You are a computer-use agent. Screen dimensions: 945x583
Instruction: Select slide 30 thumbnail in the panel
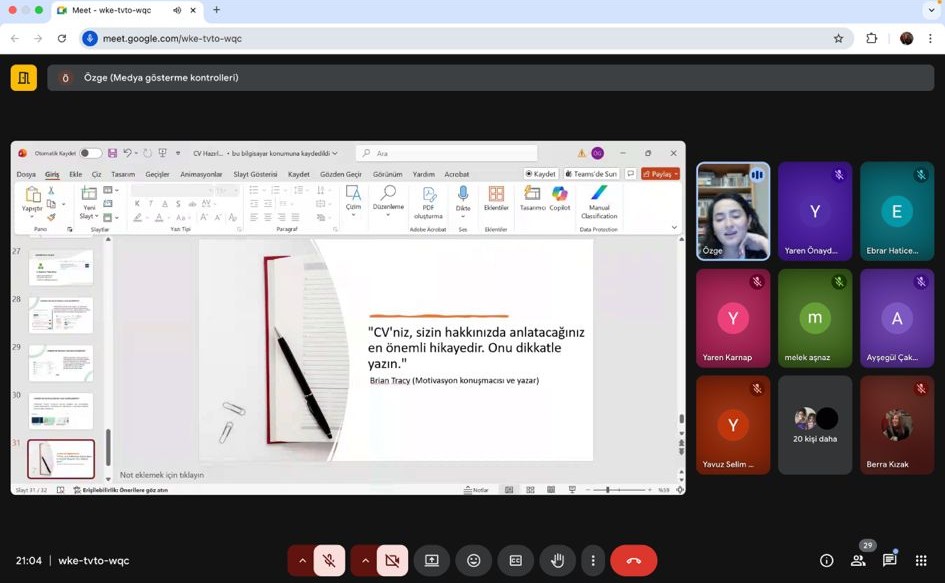pyautogui.click(x=61, y=411)
